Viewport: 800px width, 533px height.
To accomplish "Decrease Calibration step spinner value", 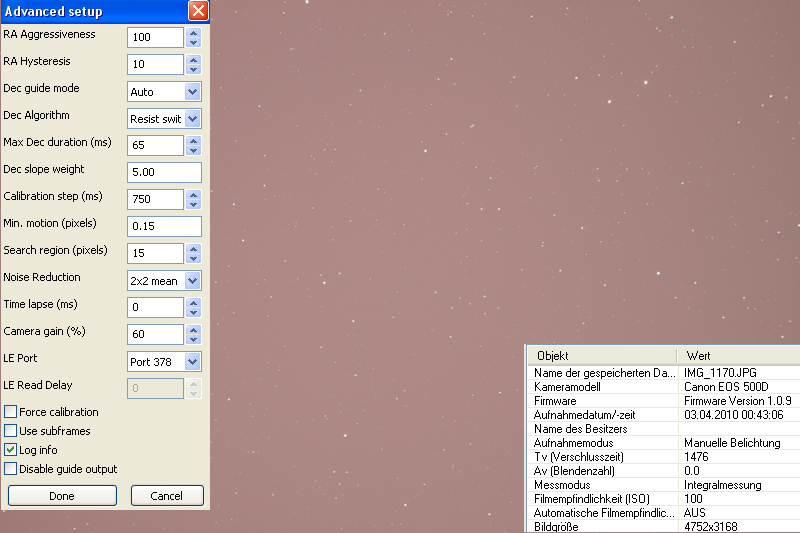I will pos(194,204).
